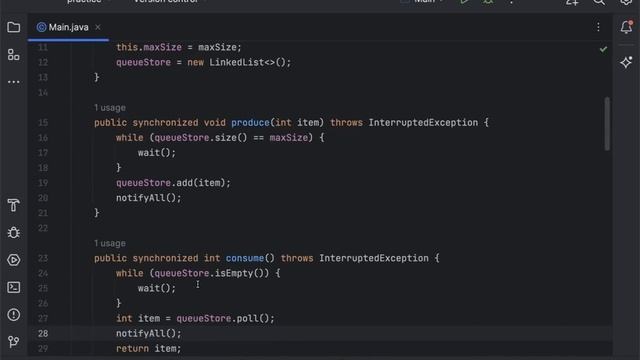
Task: Close the Main.java tab
Action: click(98, 27)
